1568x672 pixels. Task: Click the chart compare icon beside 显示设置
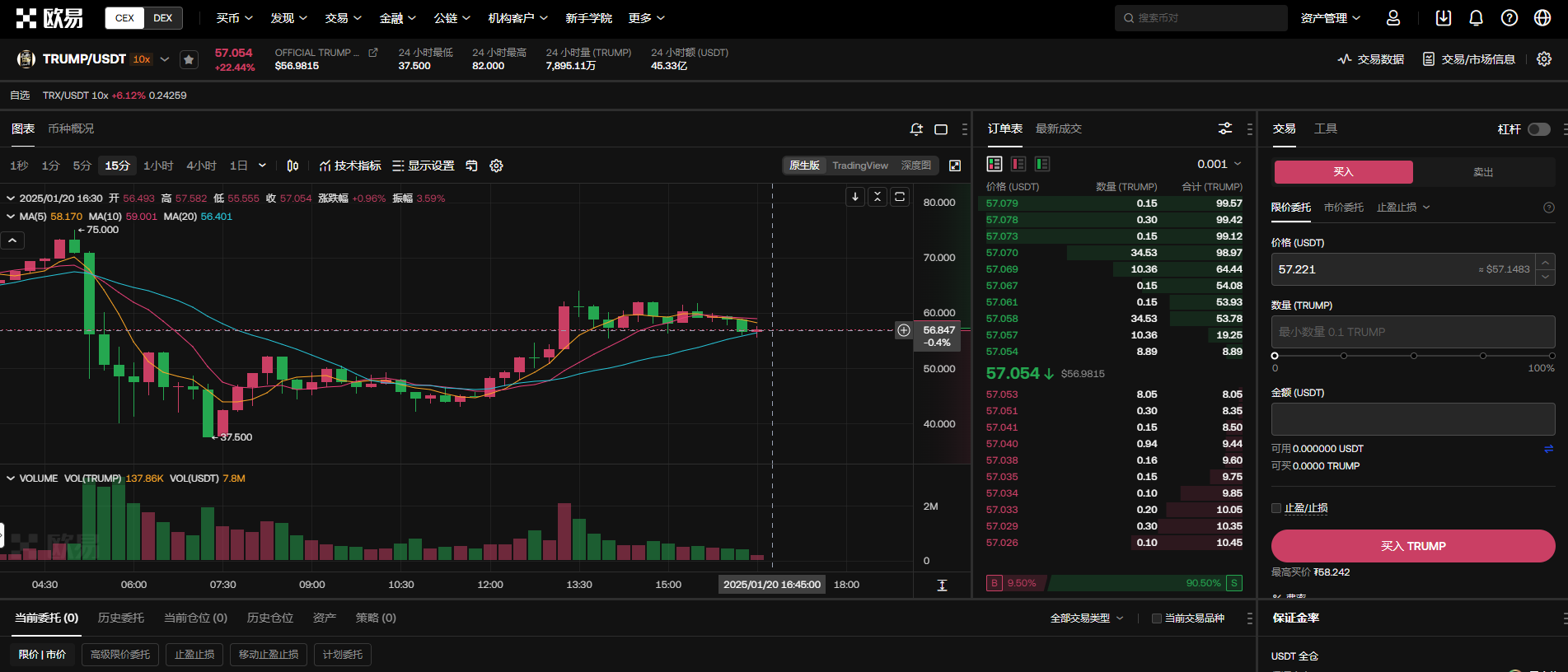(x=471, y=166)
